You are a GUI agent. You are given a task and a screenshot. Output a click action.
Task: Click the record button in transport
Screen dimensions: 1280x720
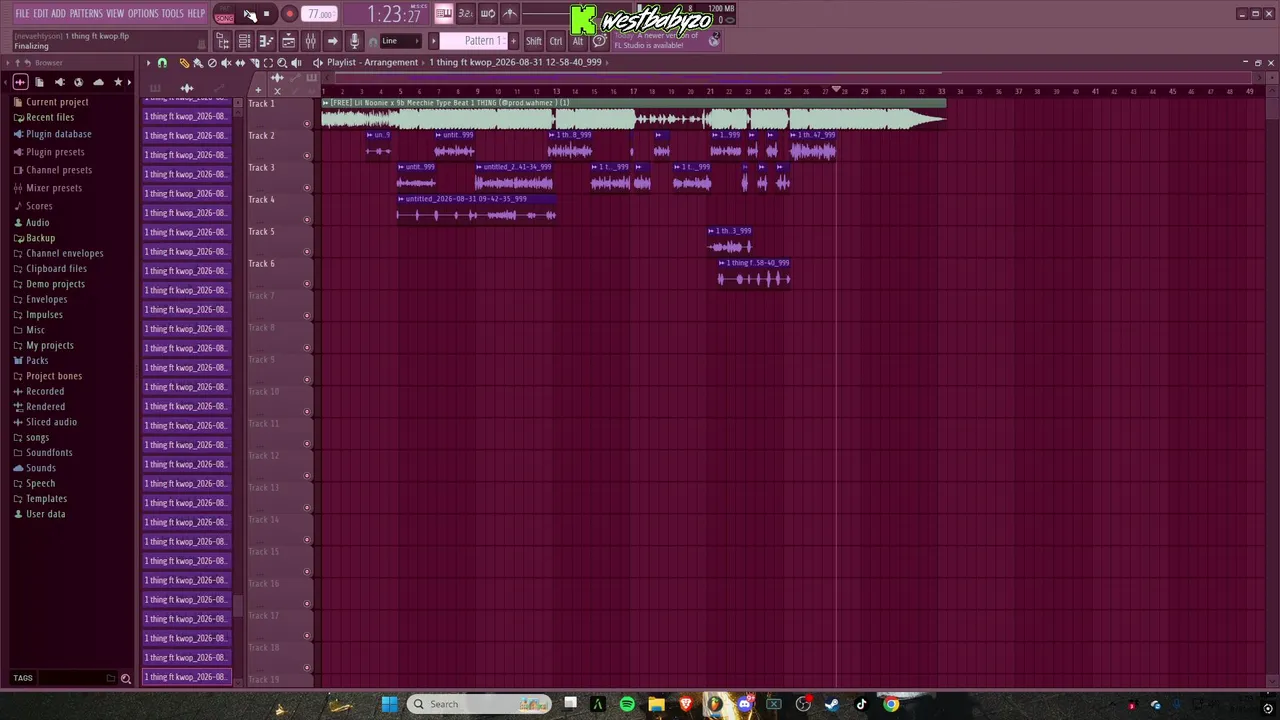point(289,14)
